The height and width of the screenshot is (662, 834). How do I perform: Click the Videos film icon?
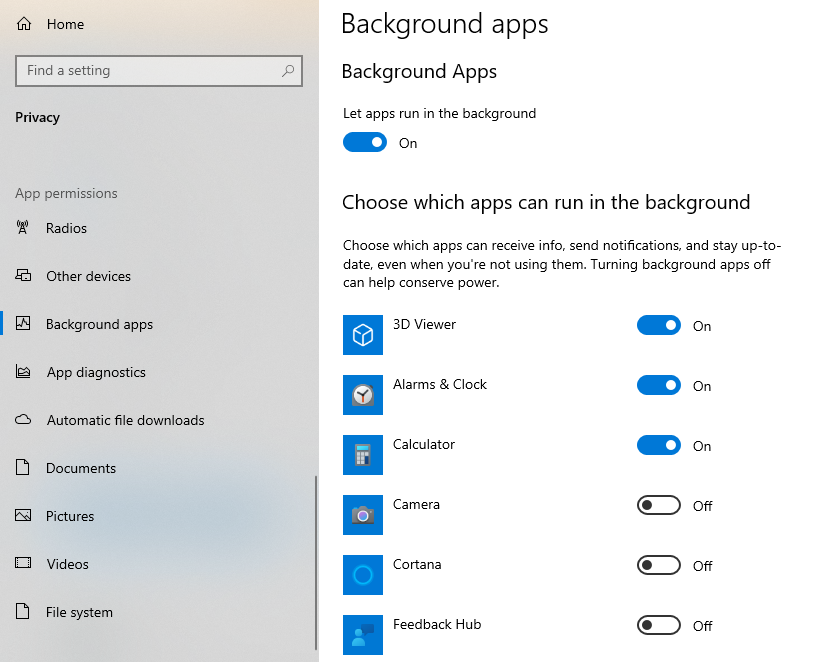[x=23, y=563]
